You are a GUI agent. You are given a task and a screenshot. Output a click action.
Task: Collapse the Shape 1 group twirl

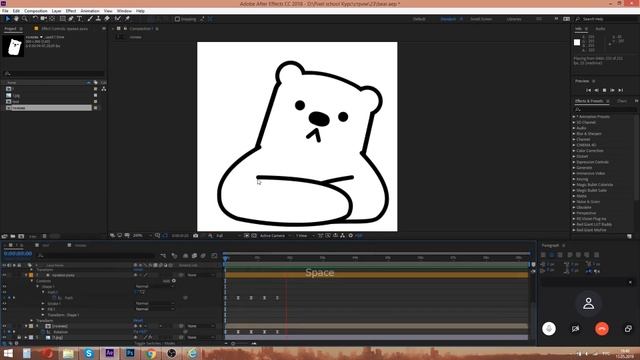coord(38,287)
